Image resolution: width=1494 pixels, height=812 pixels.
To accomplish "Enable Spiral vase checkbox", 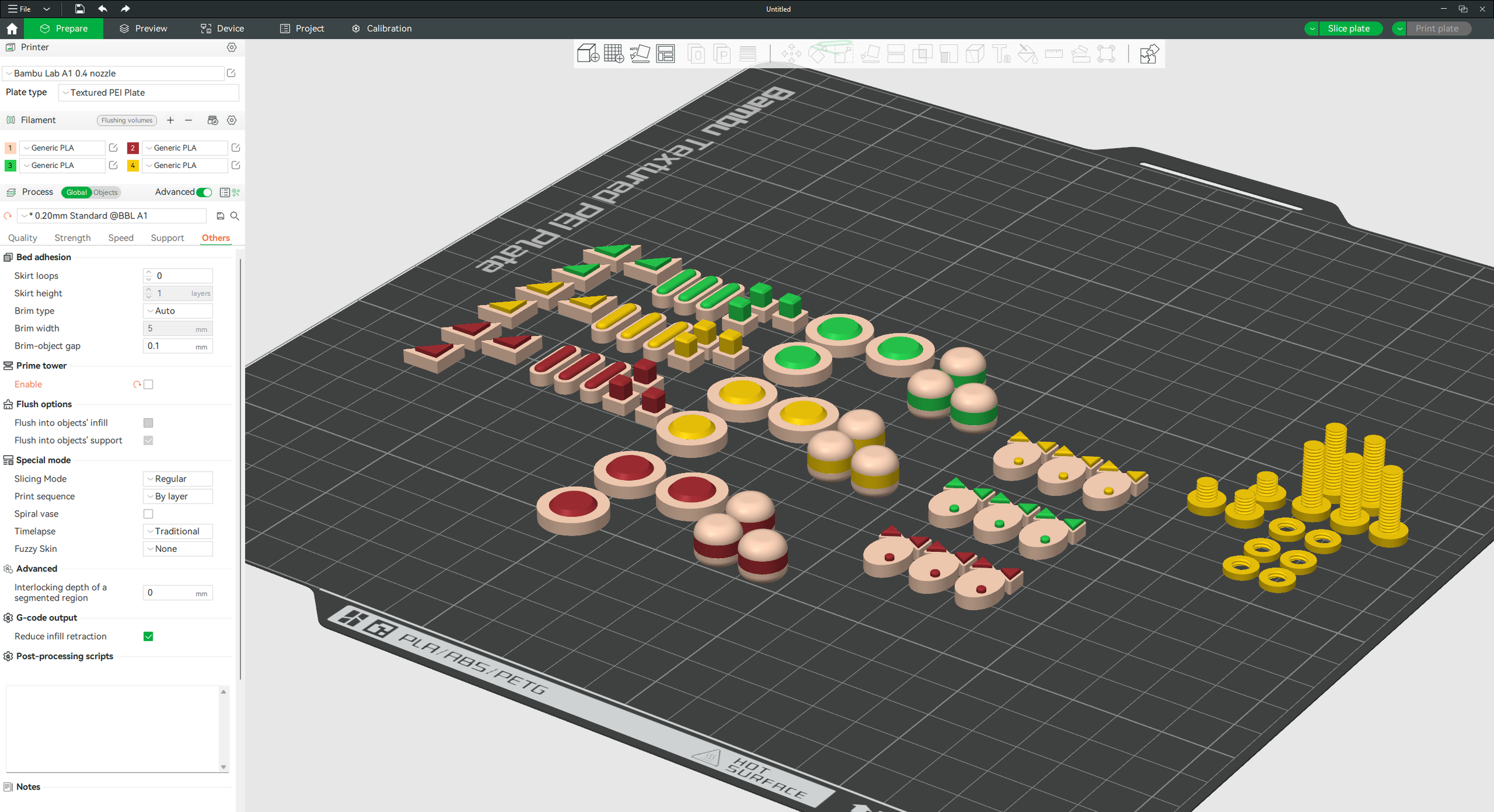I will (x=148, y=514).
